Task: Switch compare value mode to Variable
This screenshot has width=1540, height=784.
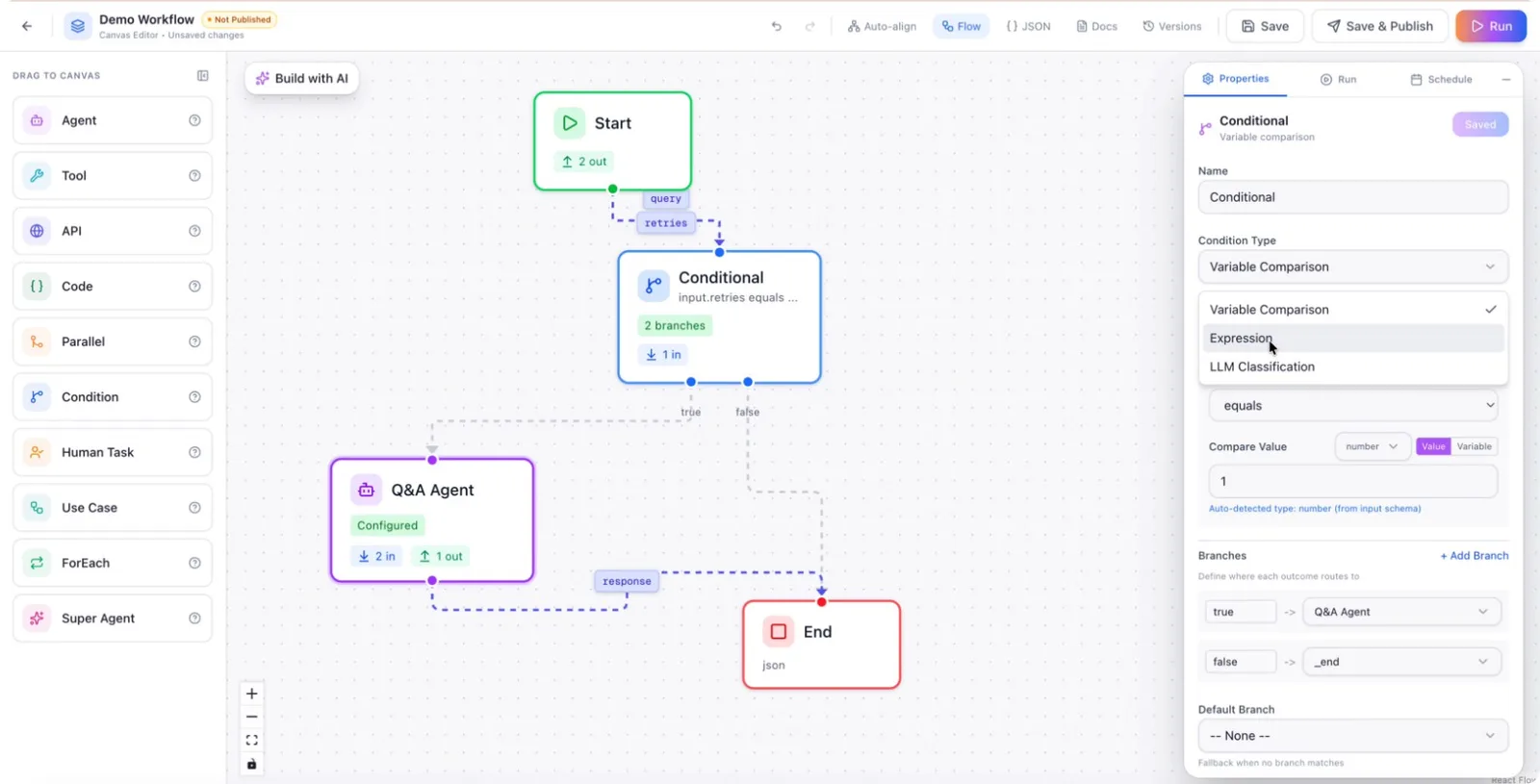Action: point(1474,446)
